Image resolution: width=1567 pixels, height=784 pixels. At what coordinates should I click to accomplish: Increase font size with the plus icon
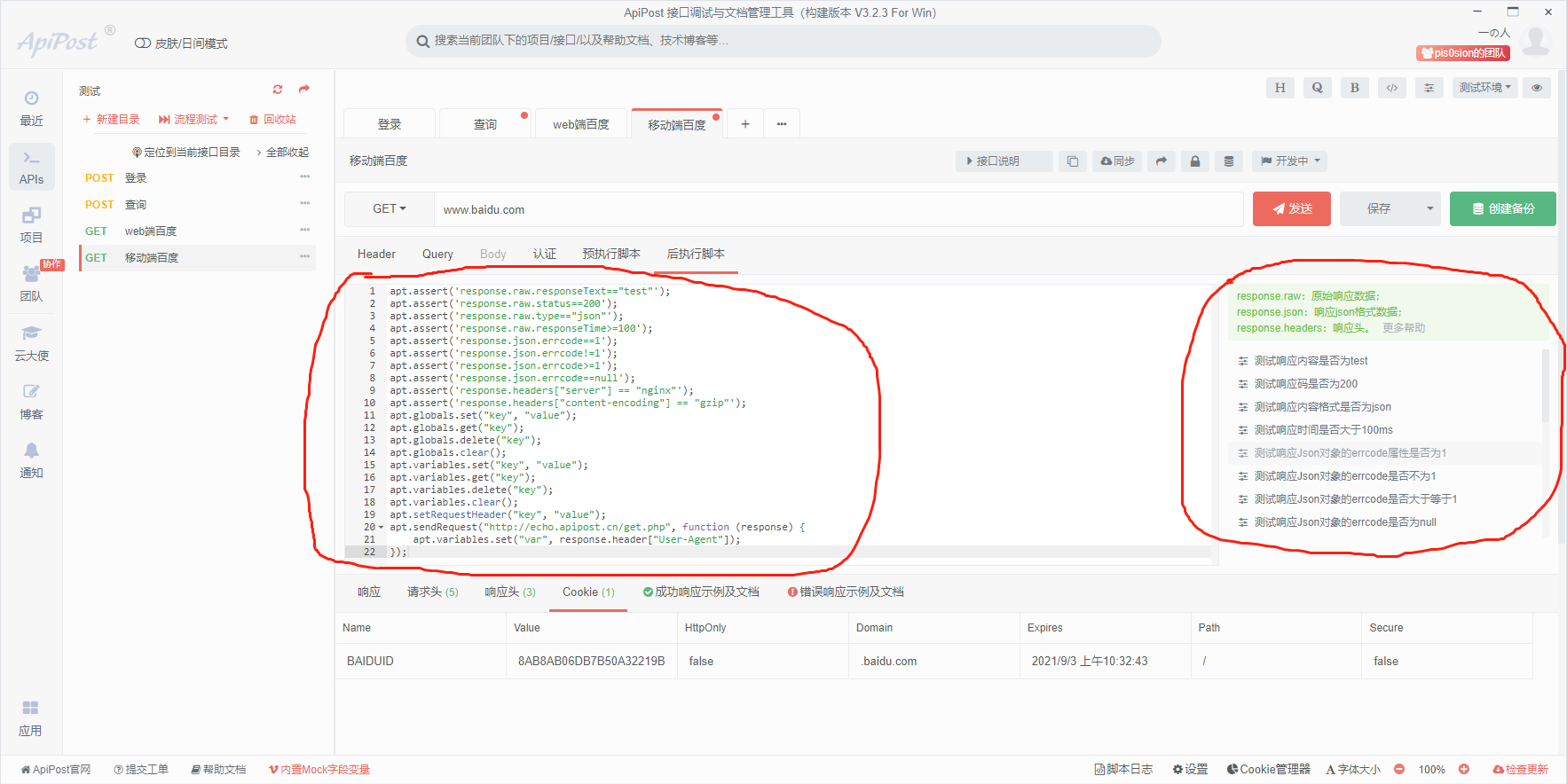coord(1464,770)
